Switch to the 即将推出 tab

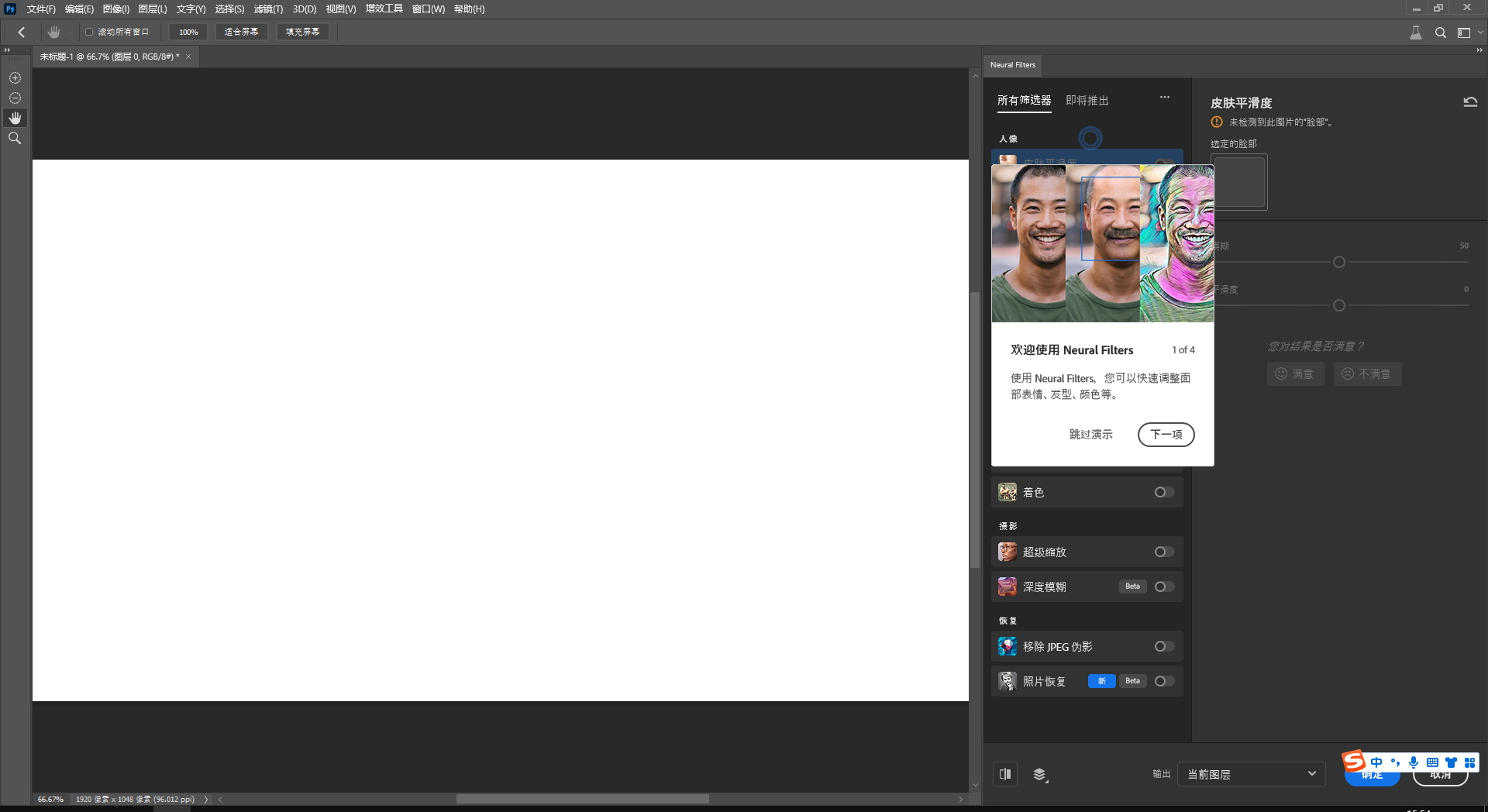coord(1087,100)
